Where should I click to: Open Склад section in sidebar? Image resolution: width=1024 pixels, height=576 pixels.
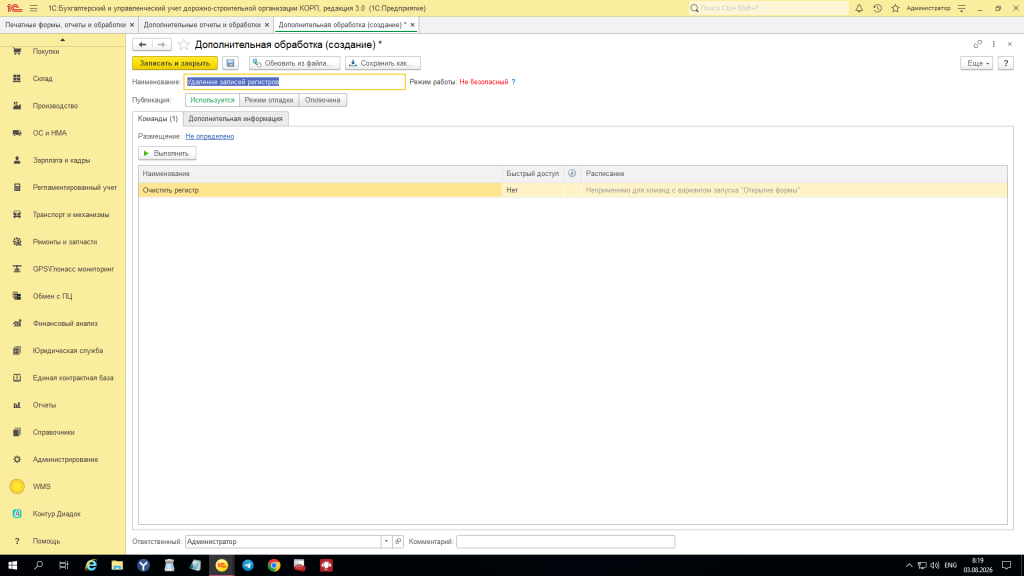(42, 78)
